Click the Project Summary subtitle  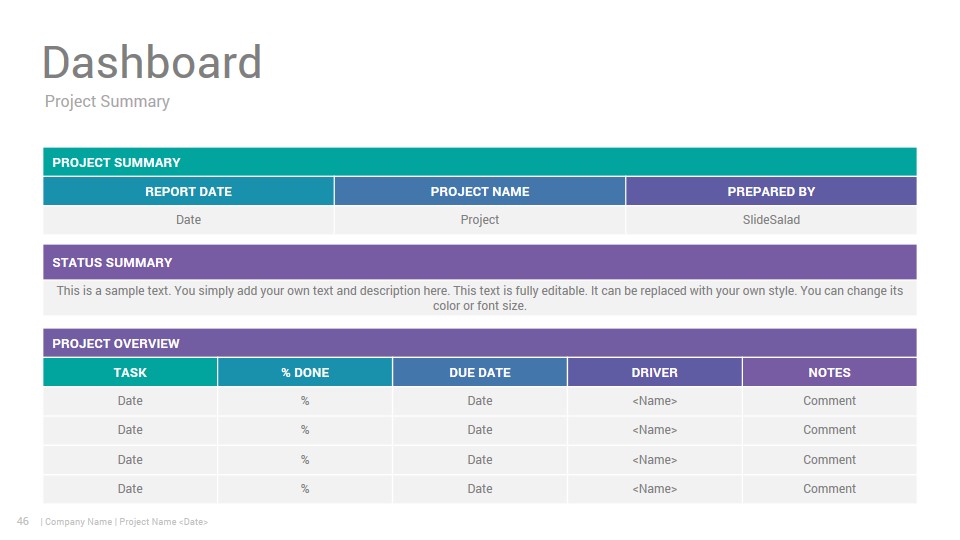coord(107,102)
